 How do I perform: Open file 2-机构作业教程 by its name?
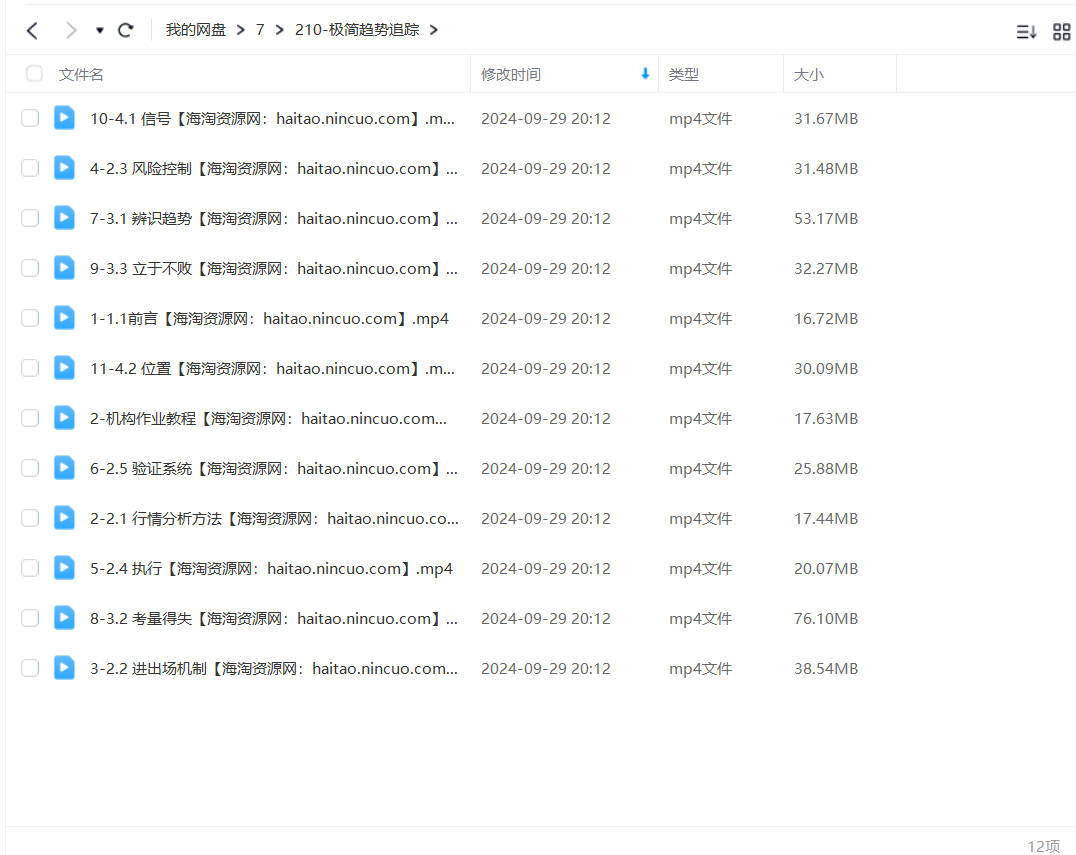tap(268, 418)
